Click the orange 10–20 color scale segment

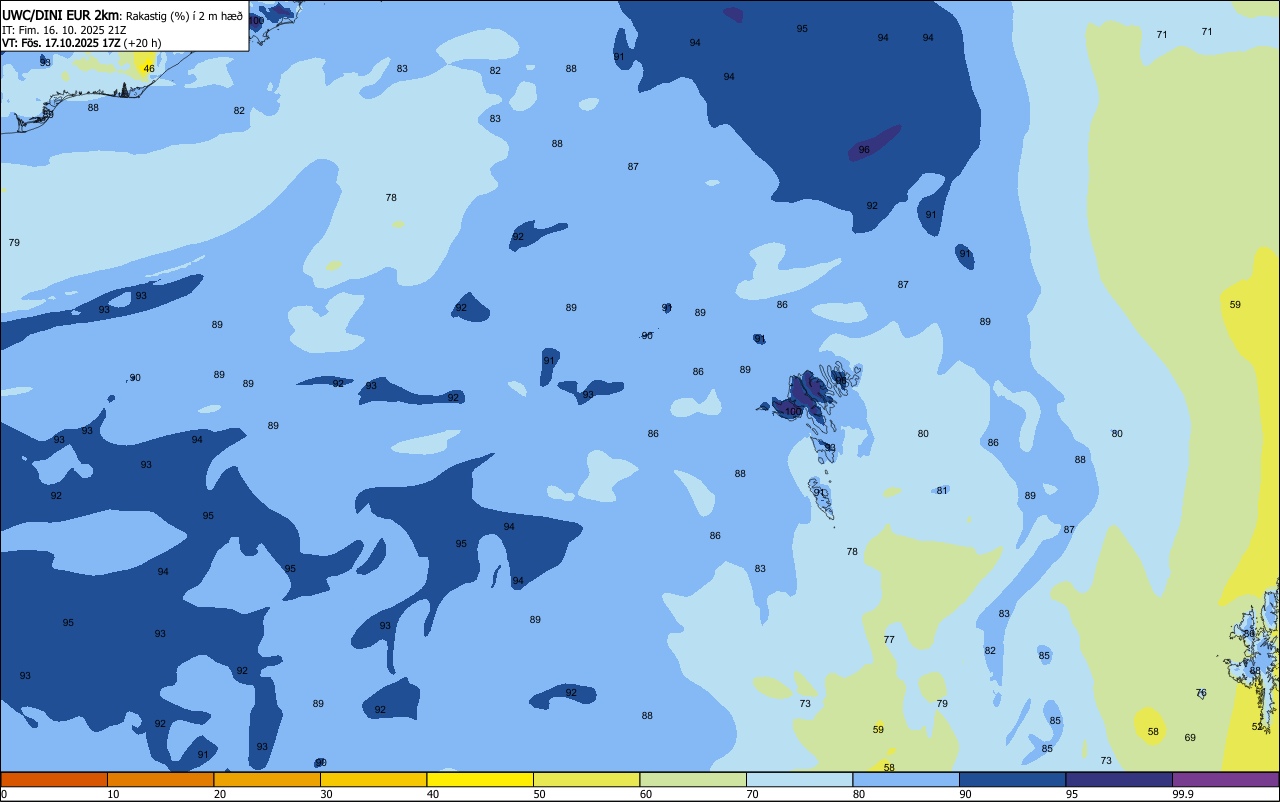(x=160, y=779)
